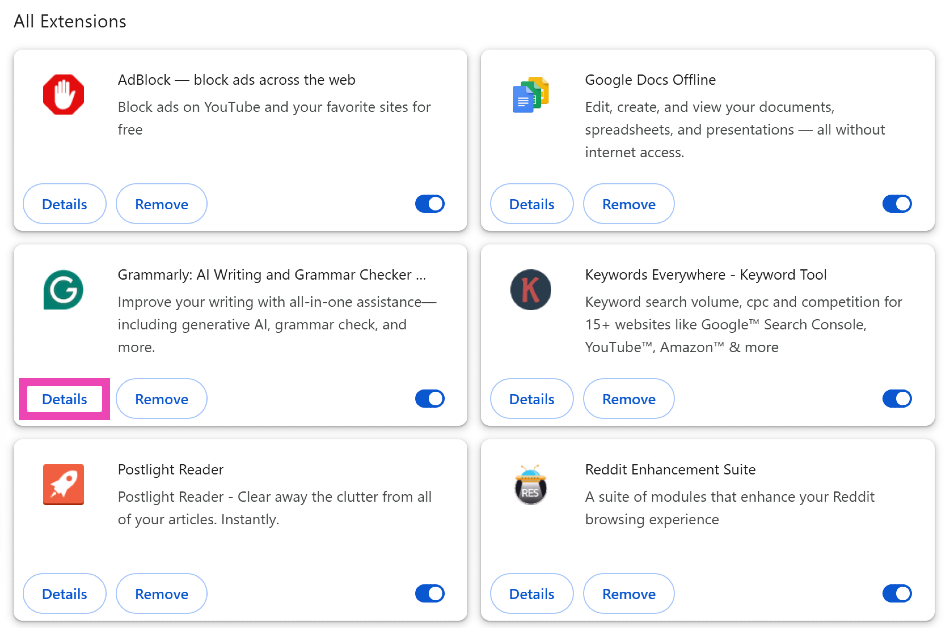Image resolution: width=945 pixels, height=628 pixels.
Task: Remove the AdBlock extension
Action: 161,204
